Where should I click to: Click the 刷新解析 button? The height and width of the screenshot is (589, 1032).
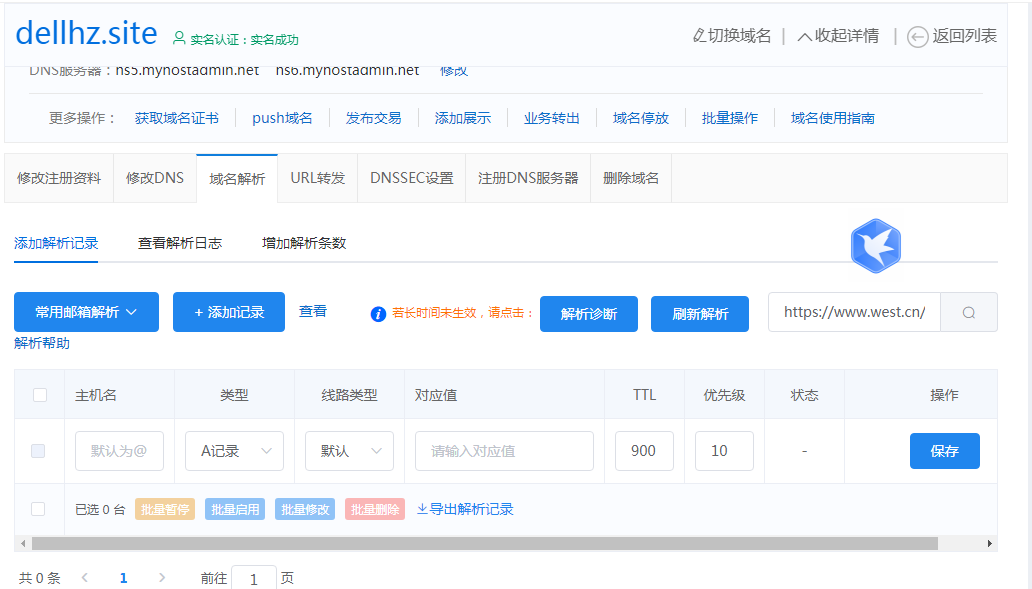click(700, 314)
